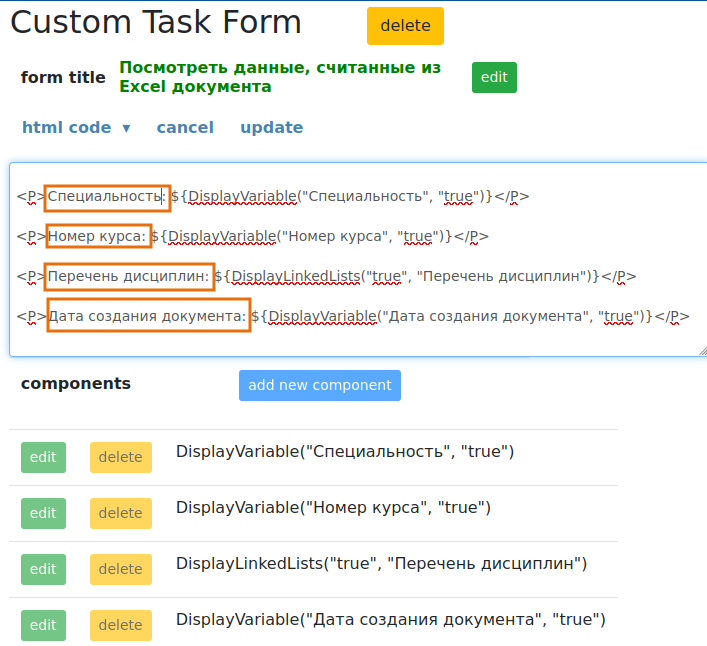Click ${DisplayLinkedLists in the code editor
The height and width of the screenshot is (646, 707).
pyautogui.click(x=287, y=276)
